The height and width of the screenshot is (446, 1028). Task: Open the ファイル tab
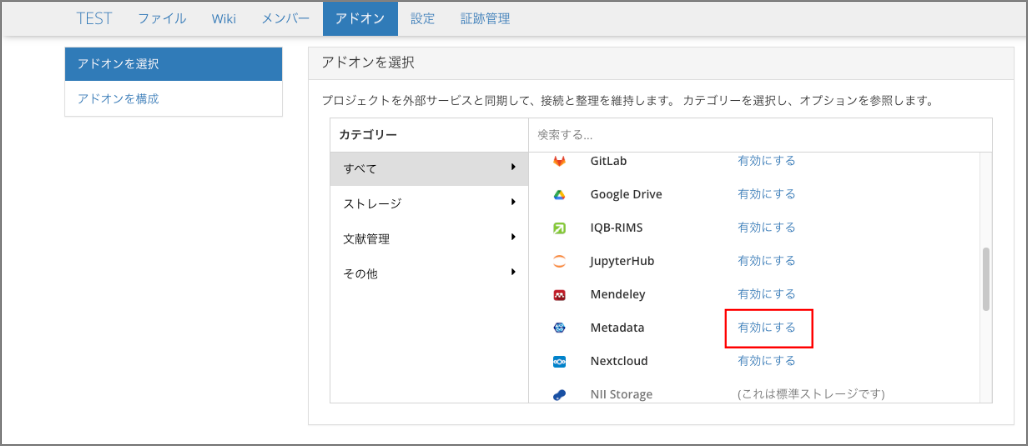point(161,19)
